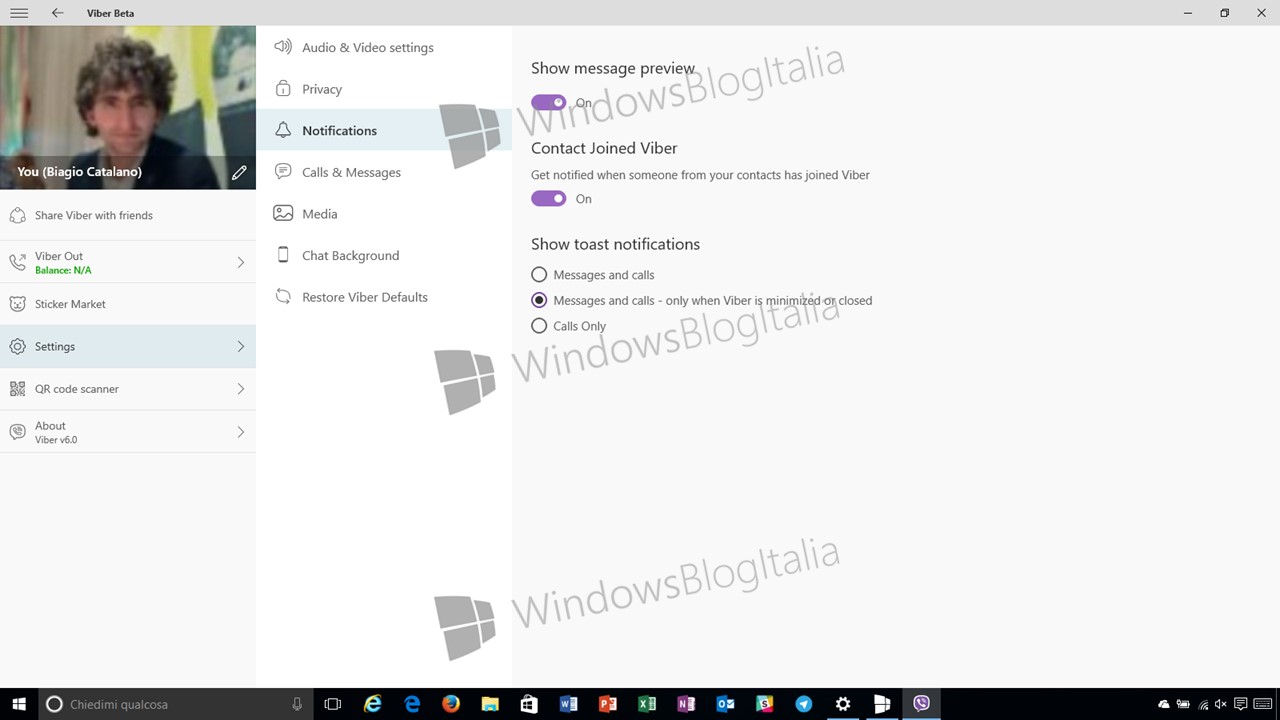Click the volume muted tray icon
Image resolution: width=1280 pixels, height=720 pixels.
[x=1221, y=704]
